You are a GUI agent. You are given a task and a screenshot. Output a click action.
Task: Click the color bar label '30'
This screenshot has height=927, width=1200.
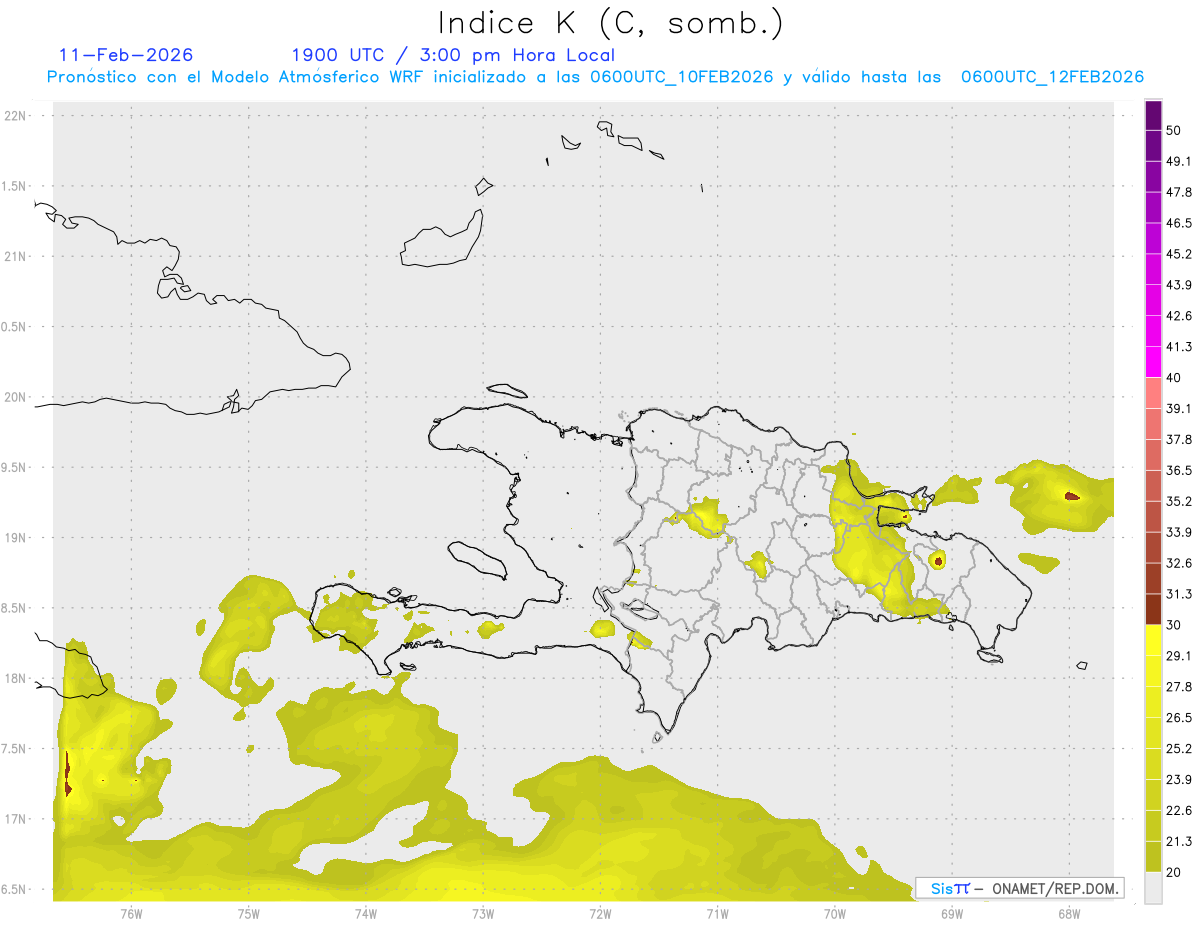click(1174, 625)
